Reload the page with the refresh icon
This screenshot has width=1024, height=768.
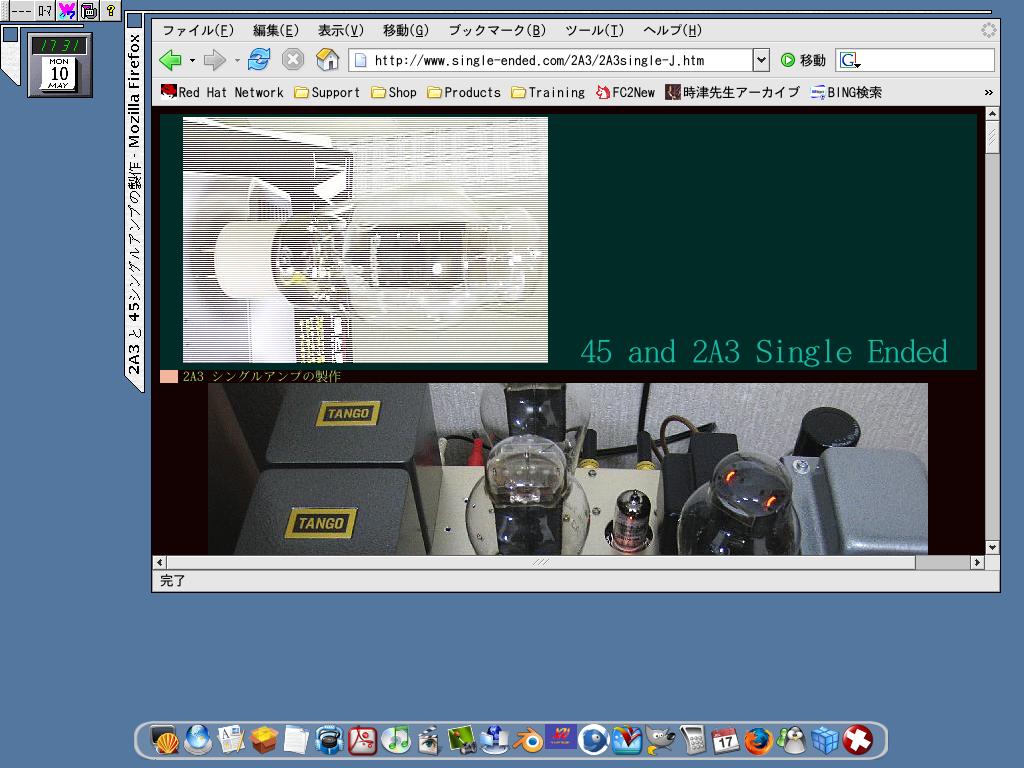point(259,60)
